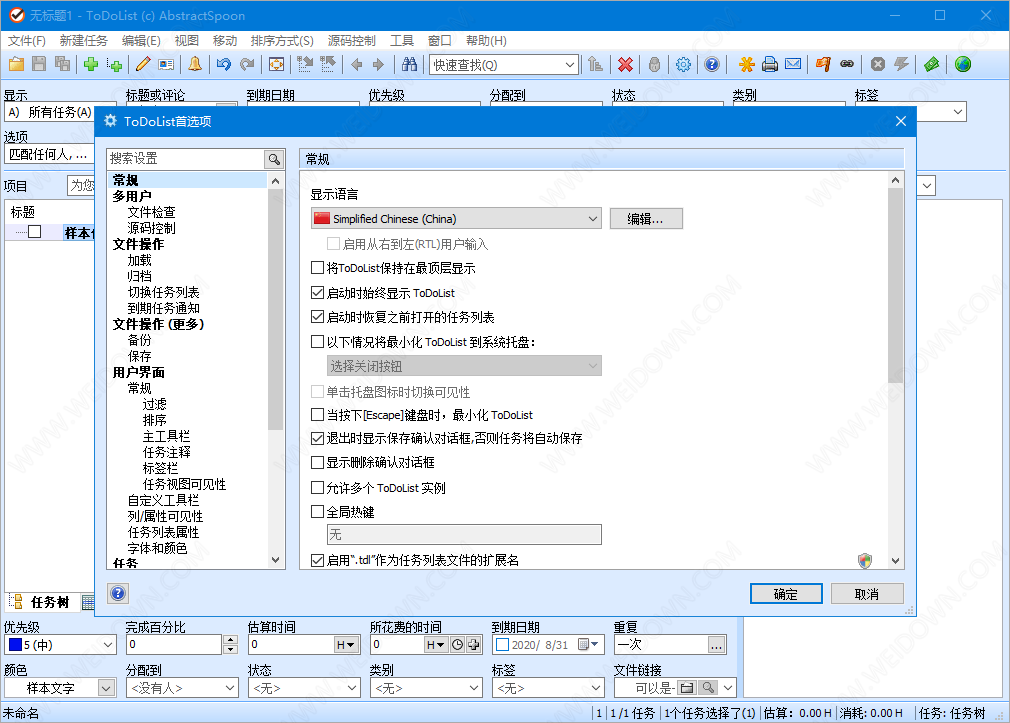Click the gray redo arrow icon
This screenshot has width=1010, height=723.
click(x=247, y=64)
